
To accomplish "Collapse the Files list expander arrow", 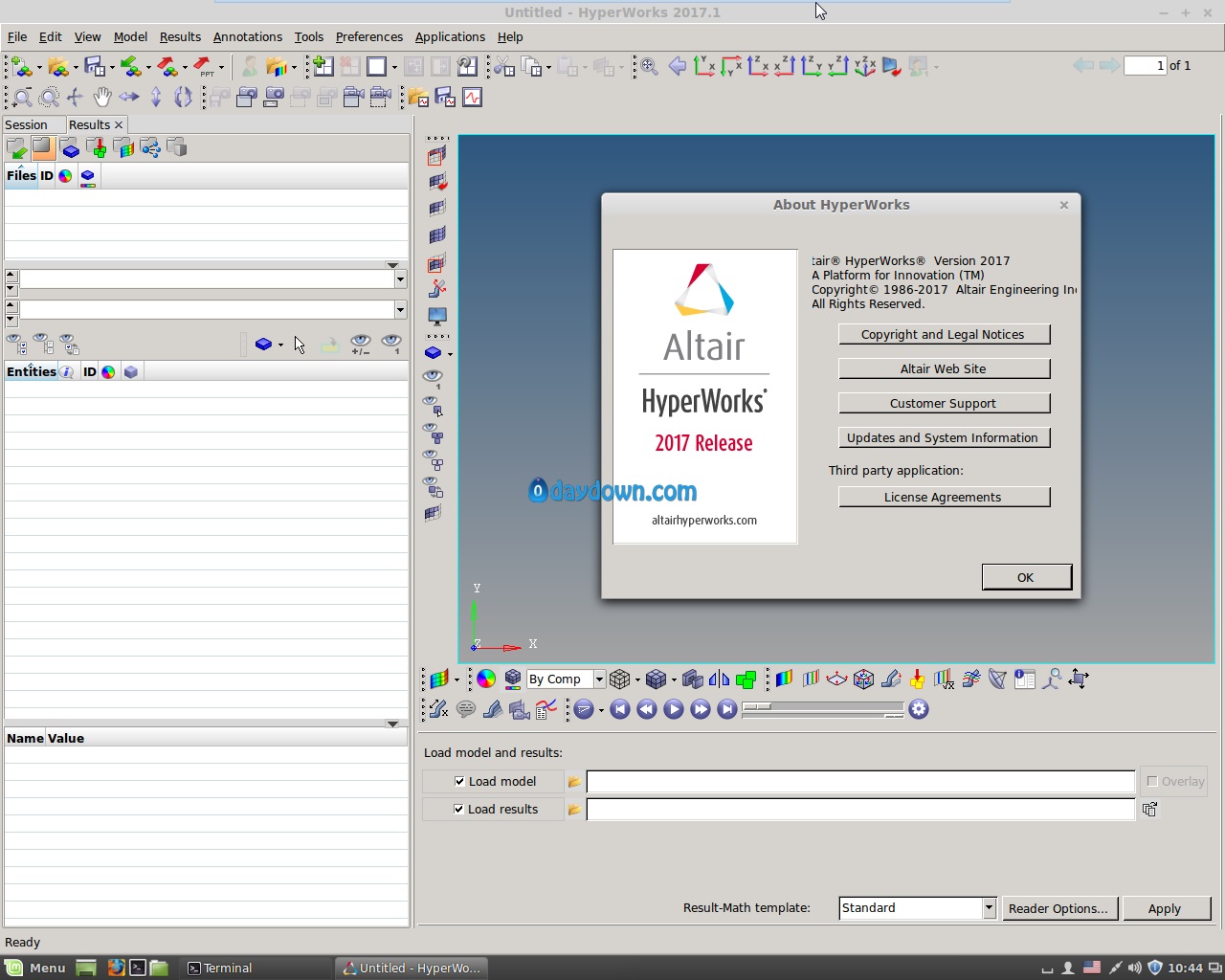I will [392, 265].
